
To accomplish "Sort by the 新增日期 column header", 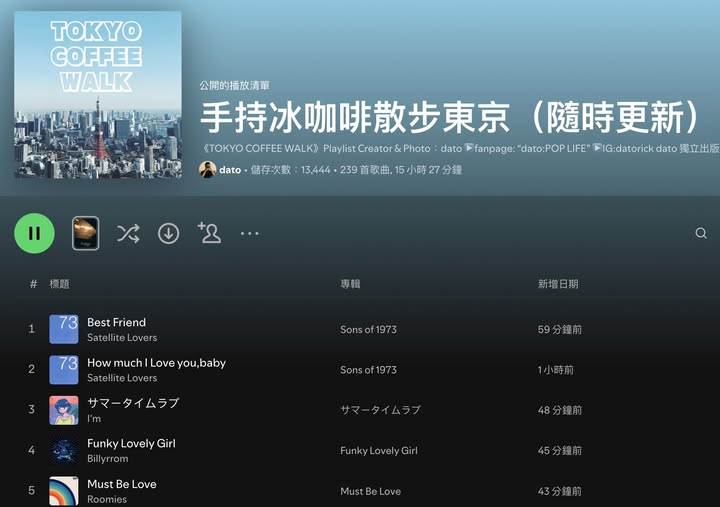I will (558, 284).
